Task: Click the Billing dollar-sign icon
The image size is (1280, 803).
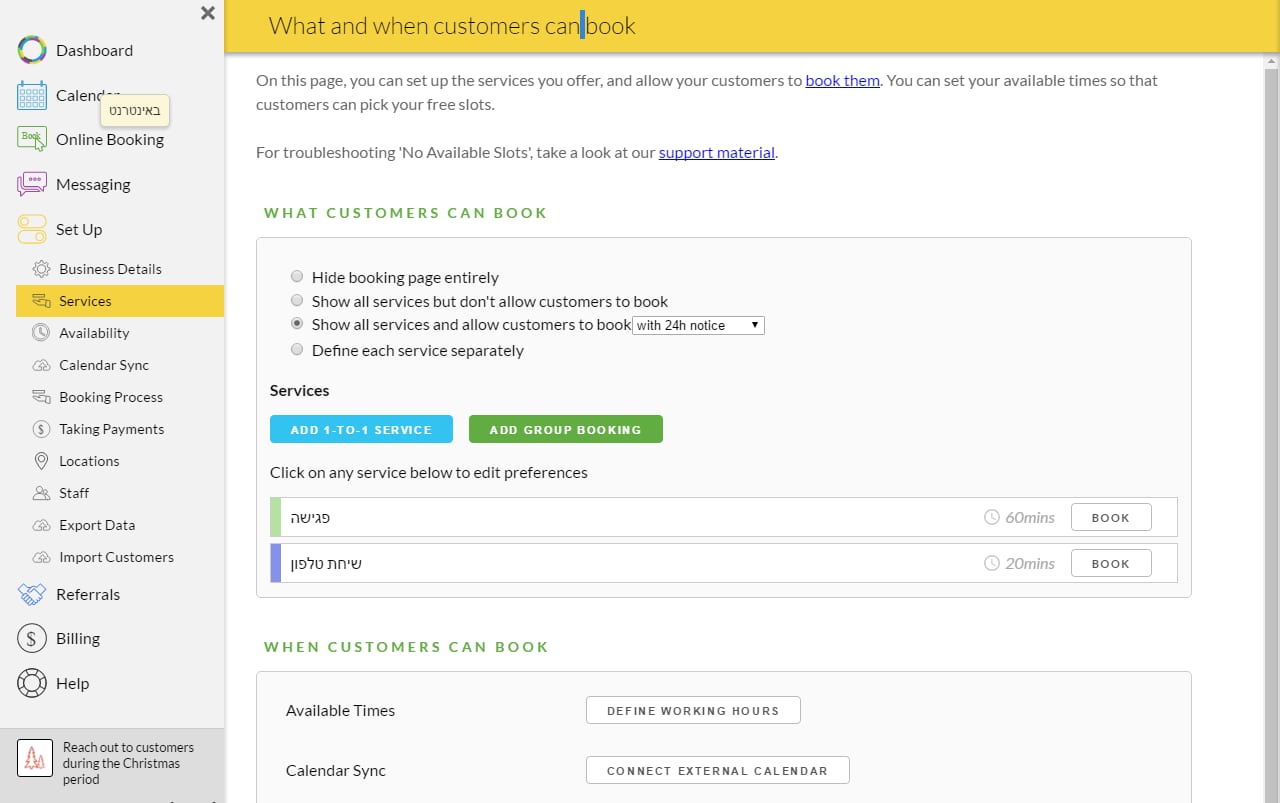Action: 32,638
